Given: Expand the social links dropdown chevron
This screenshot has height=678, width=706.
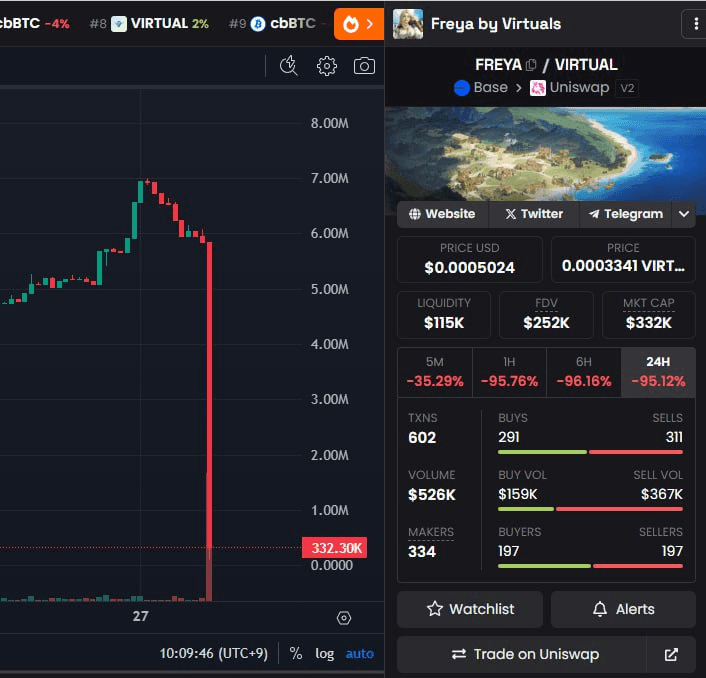Looking at the screenshot, I should 684,214.
